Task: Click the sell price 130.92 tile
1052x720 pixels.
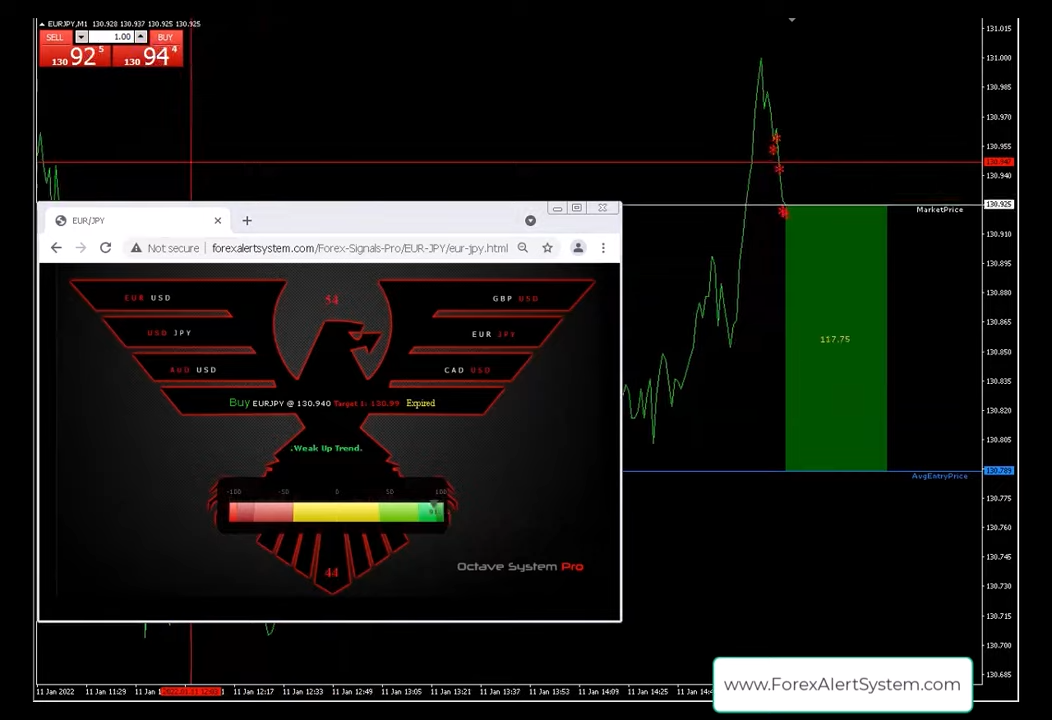Action: pyautogui.click(x=75, y=56)
